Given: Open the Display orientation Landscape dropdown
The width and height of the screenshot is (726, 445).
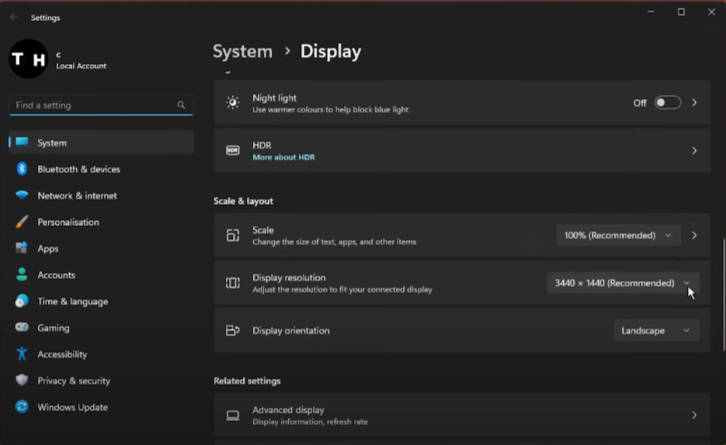Looking at the screenshot, I should (x=655, y=330).
